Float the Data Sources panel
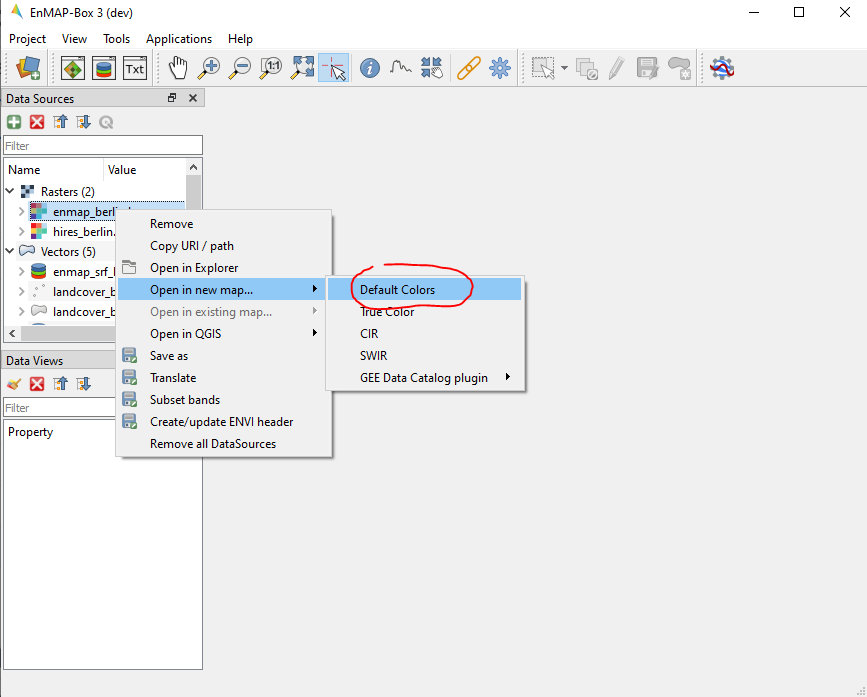 coord(172,98)
